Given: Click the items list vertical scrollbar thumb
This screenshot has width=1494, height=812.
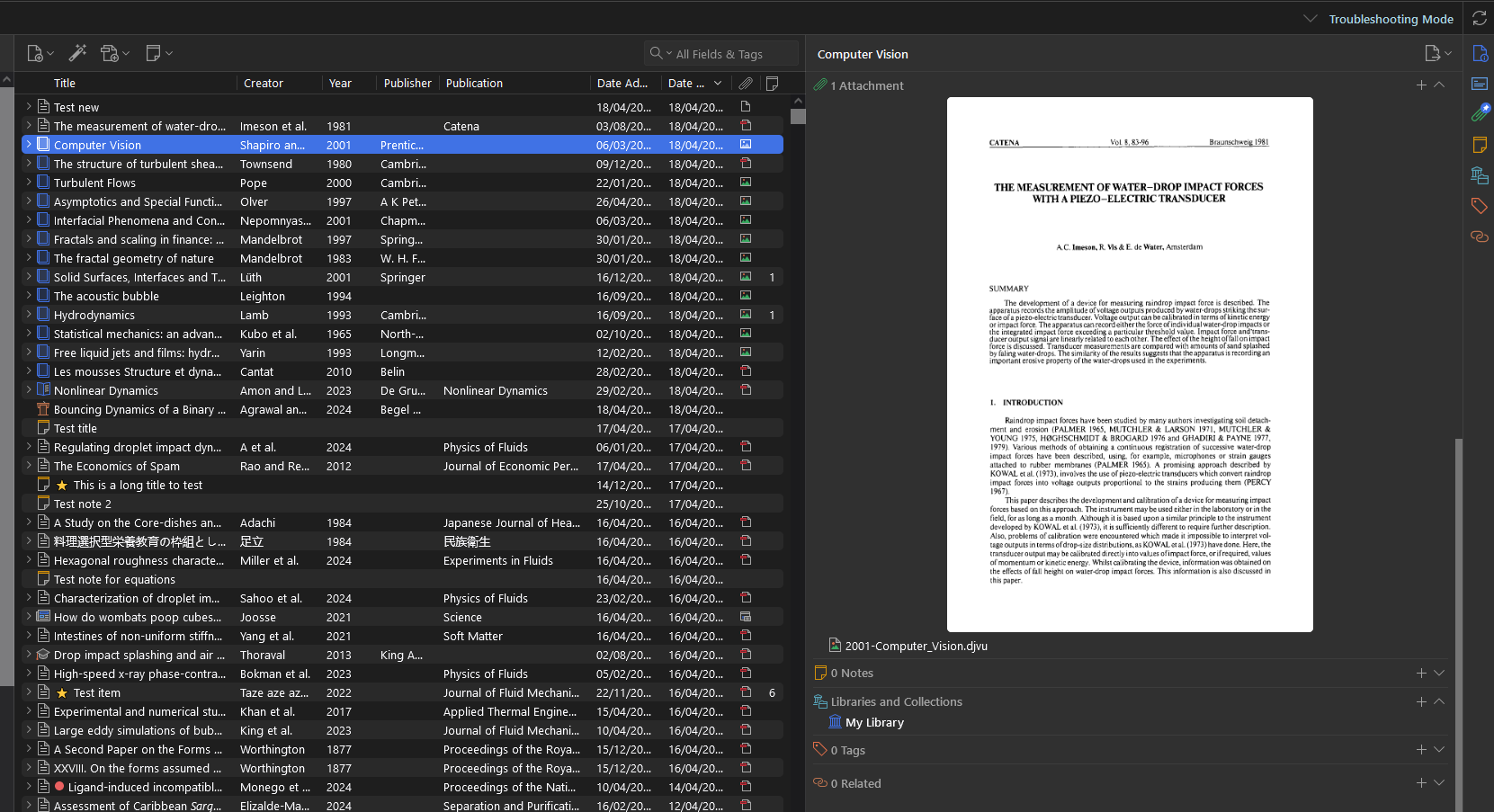Looking at the screenshot, I should click(798, 116).
